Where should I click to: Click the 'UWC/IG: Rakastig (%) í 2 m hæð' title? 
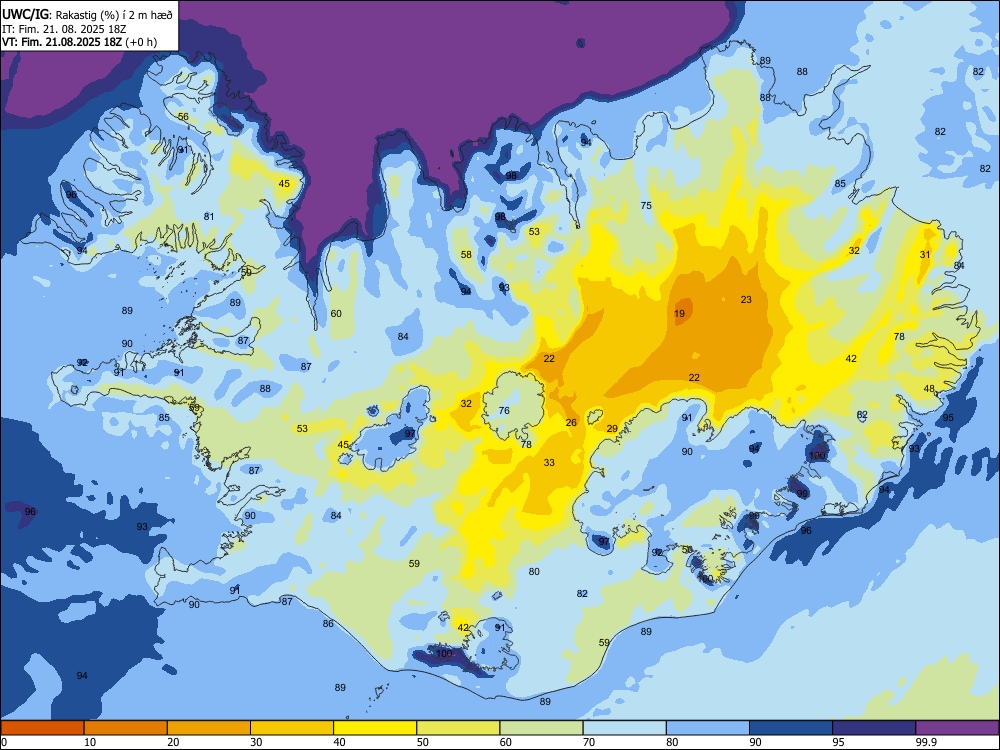tap(87, 15)
